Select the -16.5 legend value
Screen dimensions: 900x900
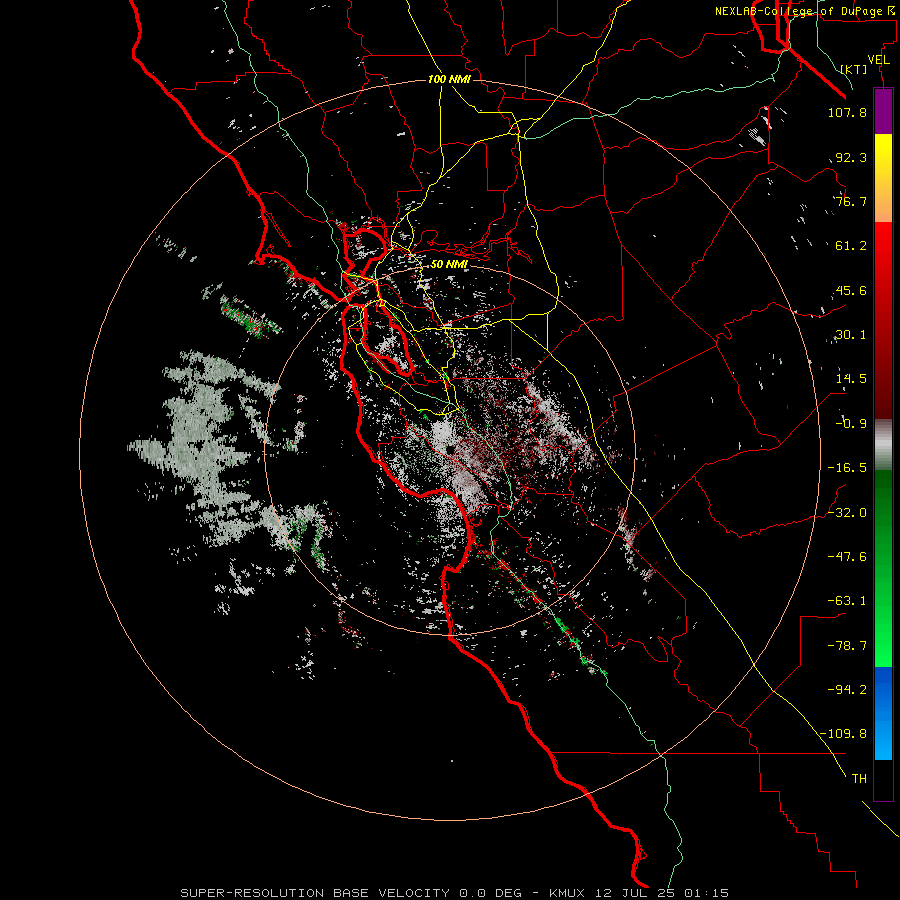[x=847, y=468]
